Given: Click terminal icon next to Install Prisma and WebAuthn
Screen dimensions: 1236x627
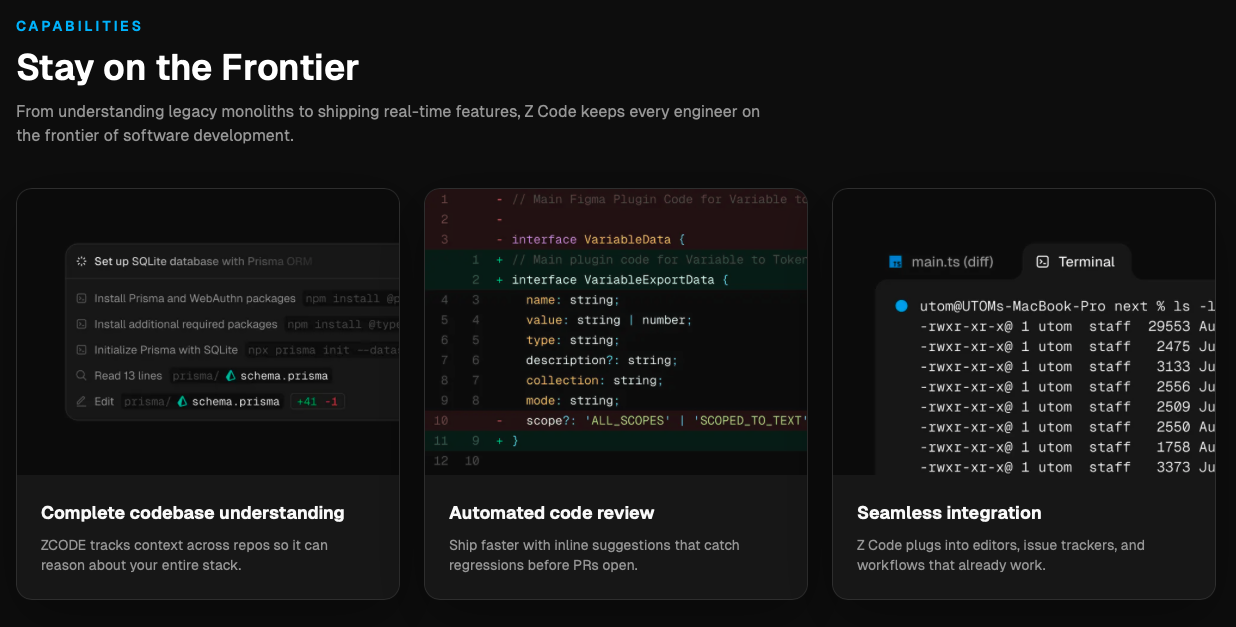Looking at the screenshot, I should pyautogui.click(x=82, y=298).
